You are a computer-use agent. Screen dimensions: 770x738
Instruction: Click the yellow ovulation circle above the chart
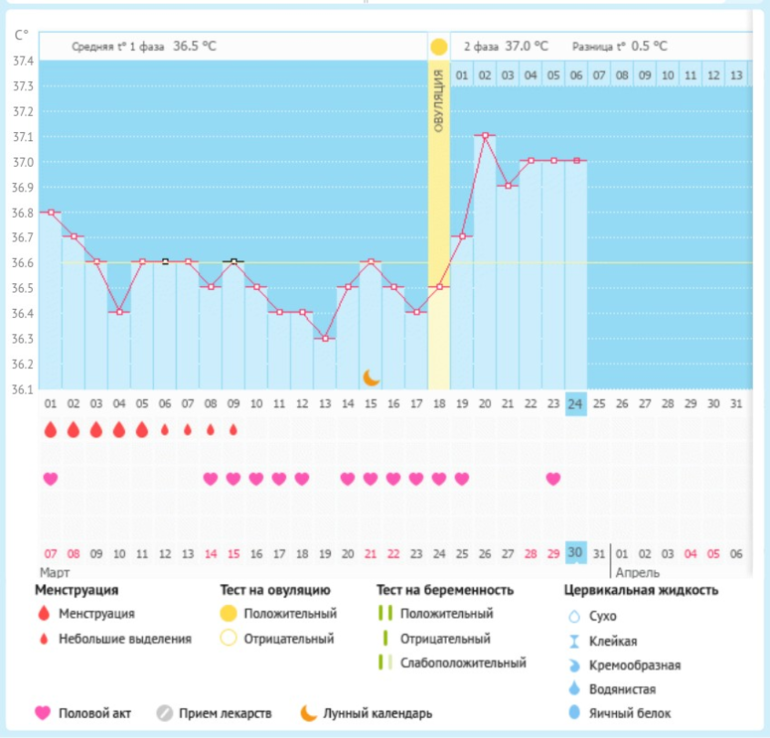(438, 47)
